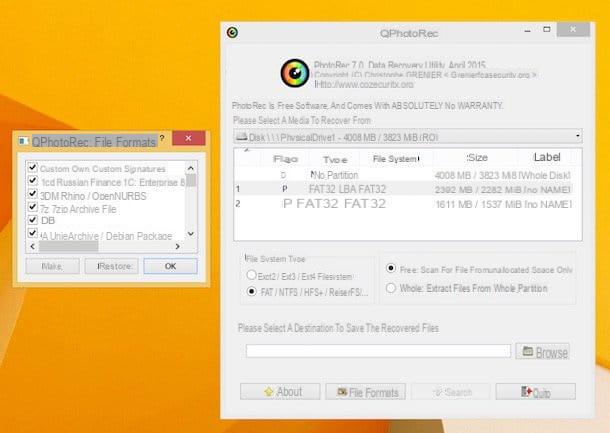Choose Whole: extract files from whole partition
This screenshot has height=433, width=610.
pos(391,288)
